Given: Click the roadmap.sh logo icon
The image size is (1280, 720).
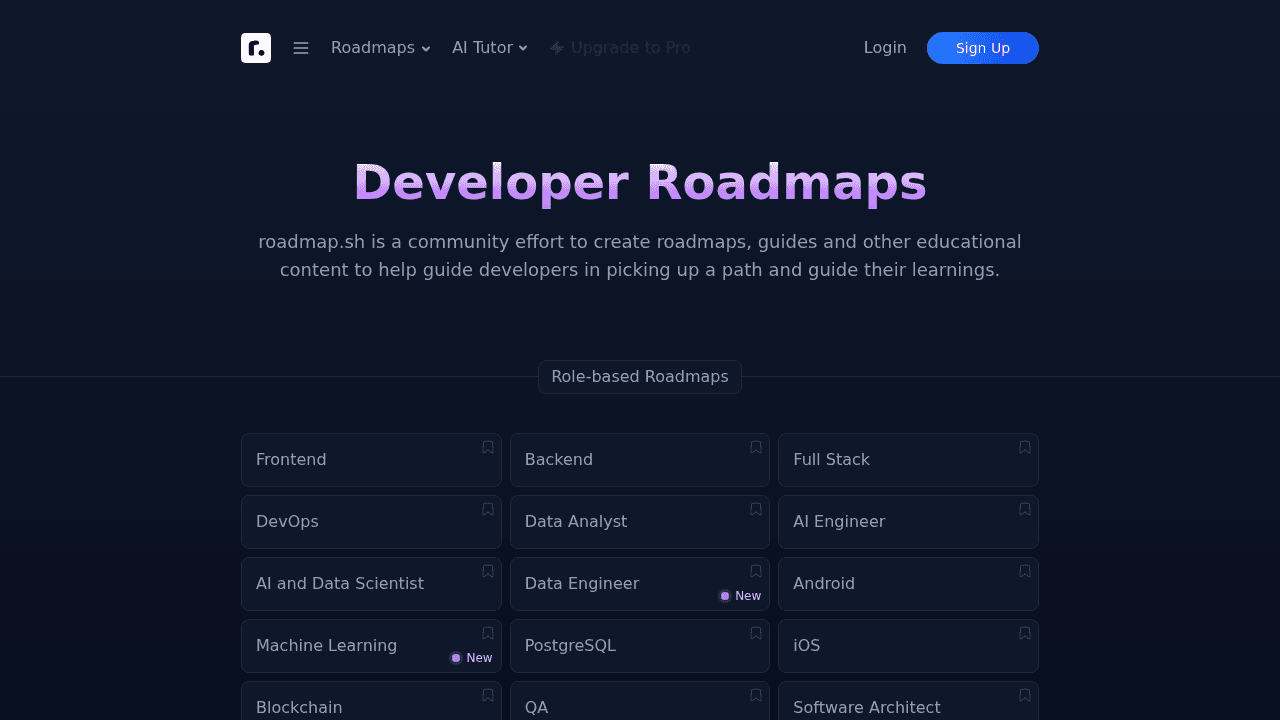Looking at the screenshot, I should (256, 48).
